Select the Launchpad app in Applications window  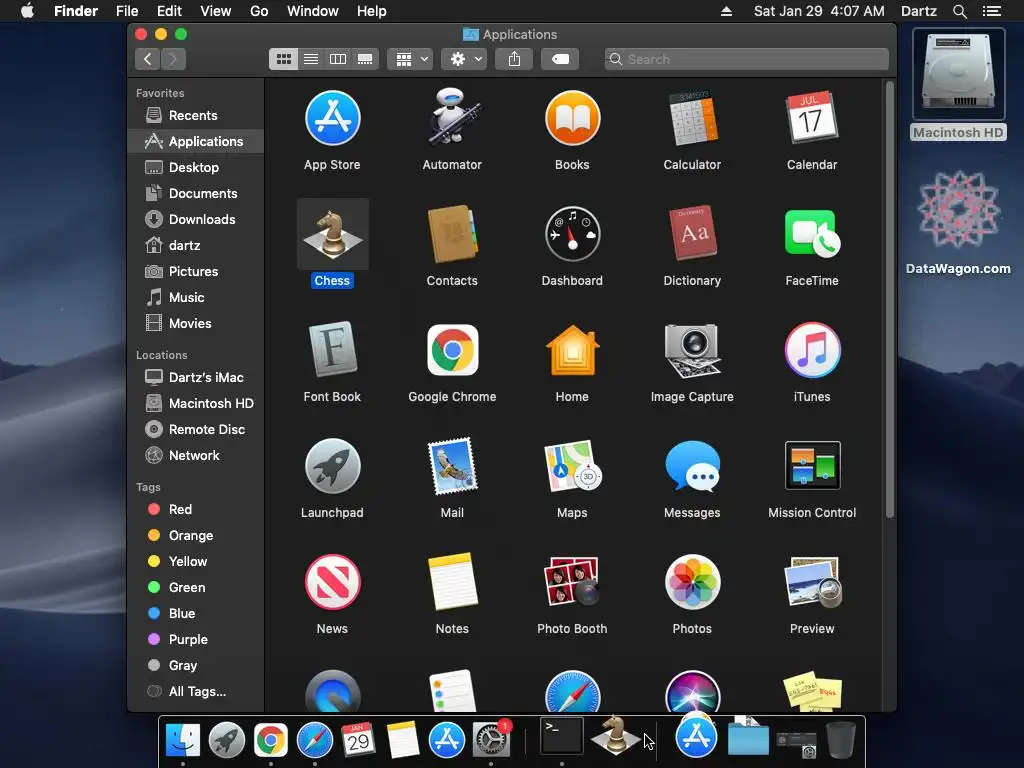[332, 466]
